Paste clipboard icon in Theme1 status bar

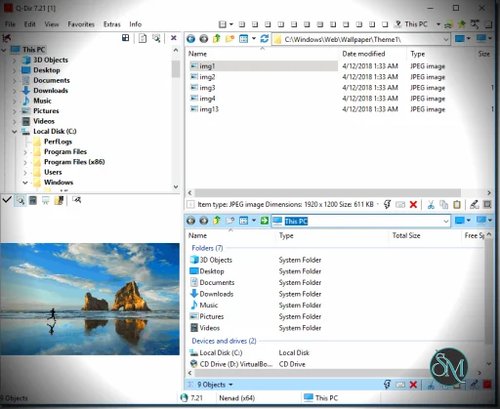[457, 204]
